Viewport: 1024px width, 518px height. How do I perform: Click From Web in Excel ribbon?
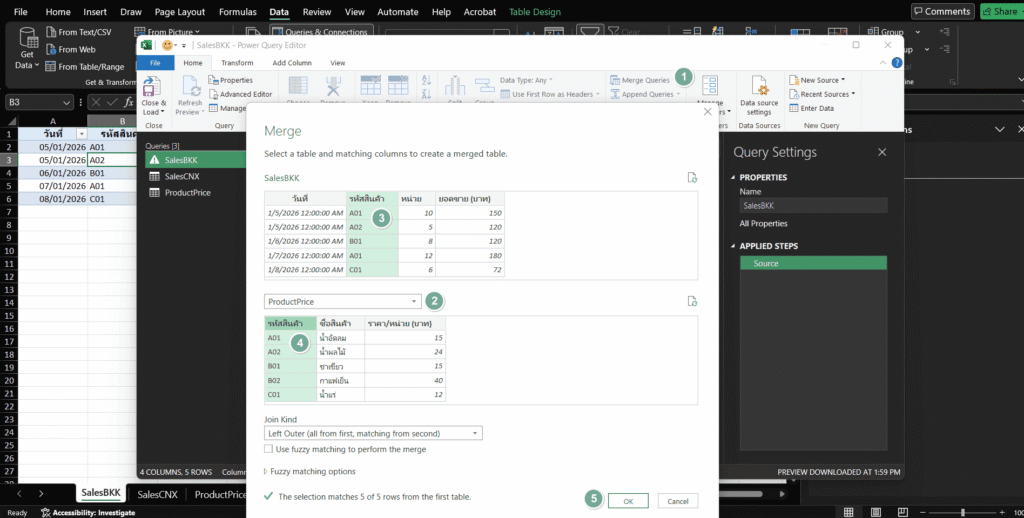point(71,49)
